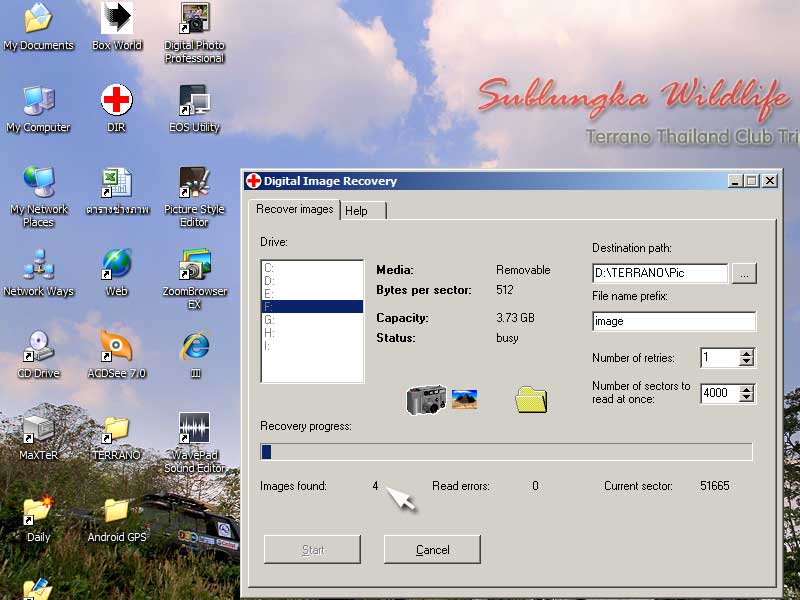The width and height of the screenshot is (800, 600).
Task: Open the Picture Style Editor icon
Action: 194,183
